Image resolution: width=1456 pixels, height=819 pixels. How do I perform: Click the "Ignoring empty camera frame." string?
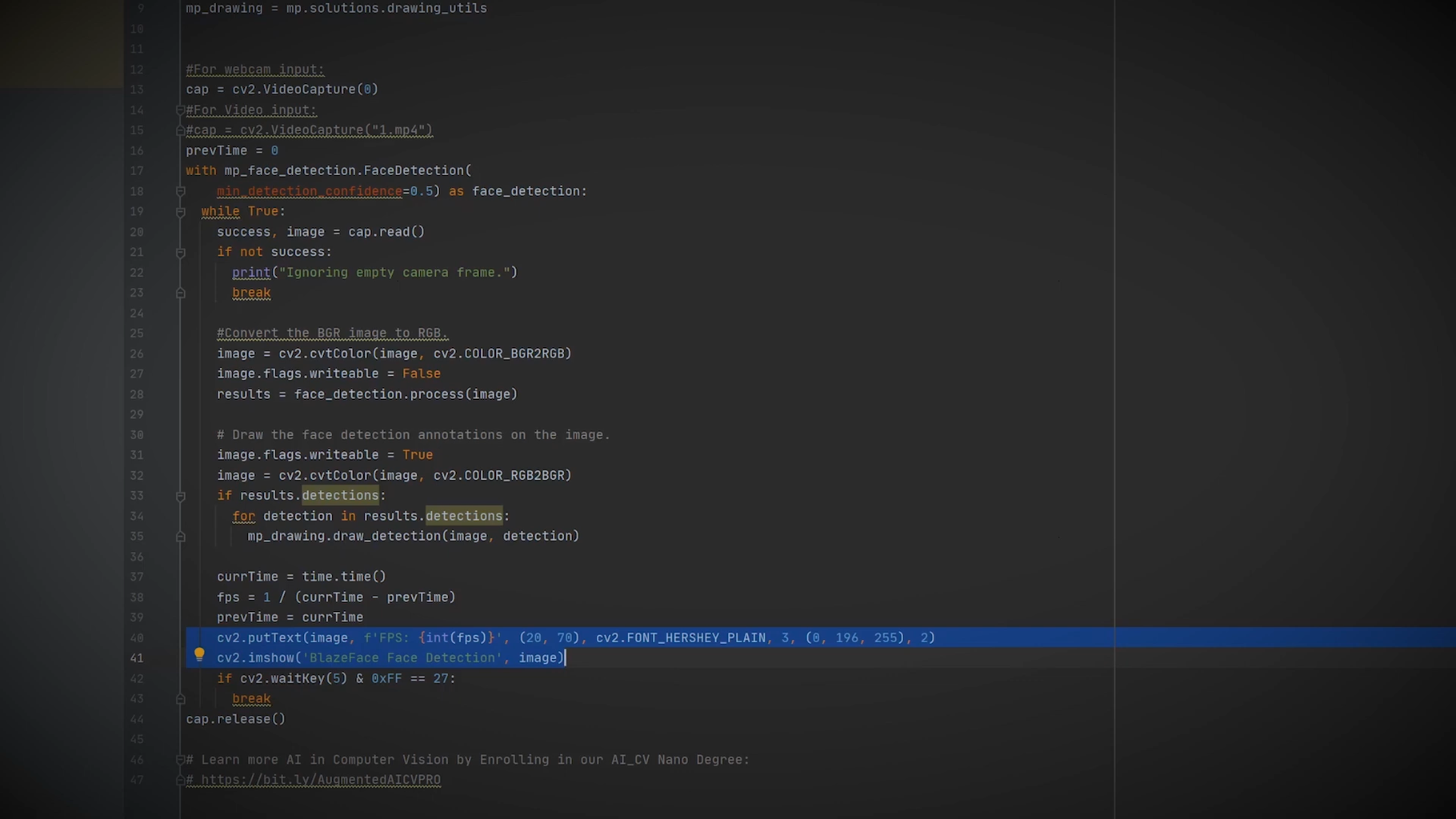(394, 273)
